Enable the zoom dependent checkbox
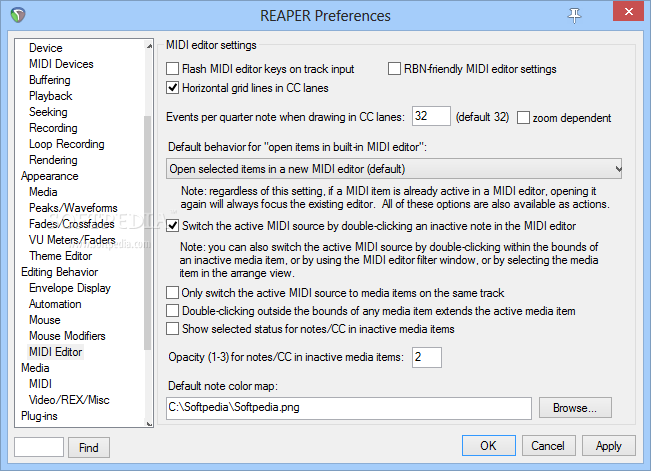This screenshot has width=651, height=471. click(x=524, y=118)
